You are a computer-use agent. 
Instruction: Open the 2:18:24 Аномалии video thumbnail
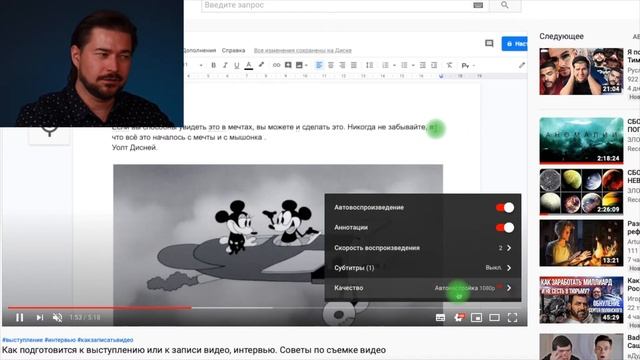[581, 141]
